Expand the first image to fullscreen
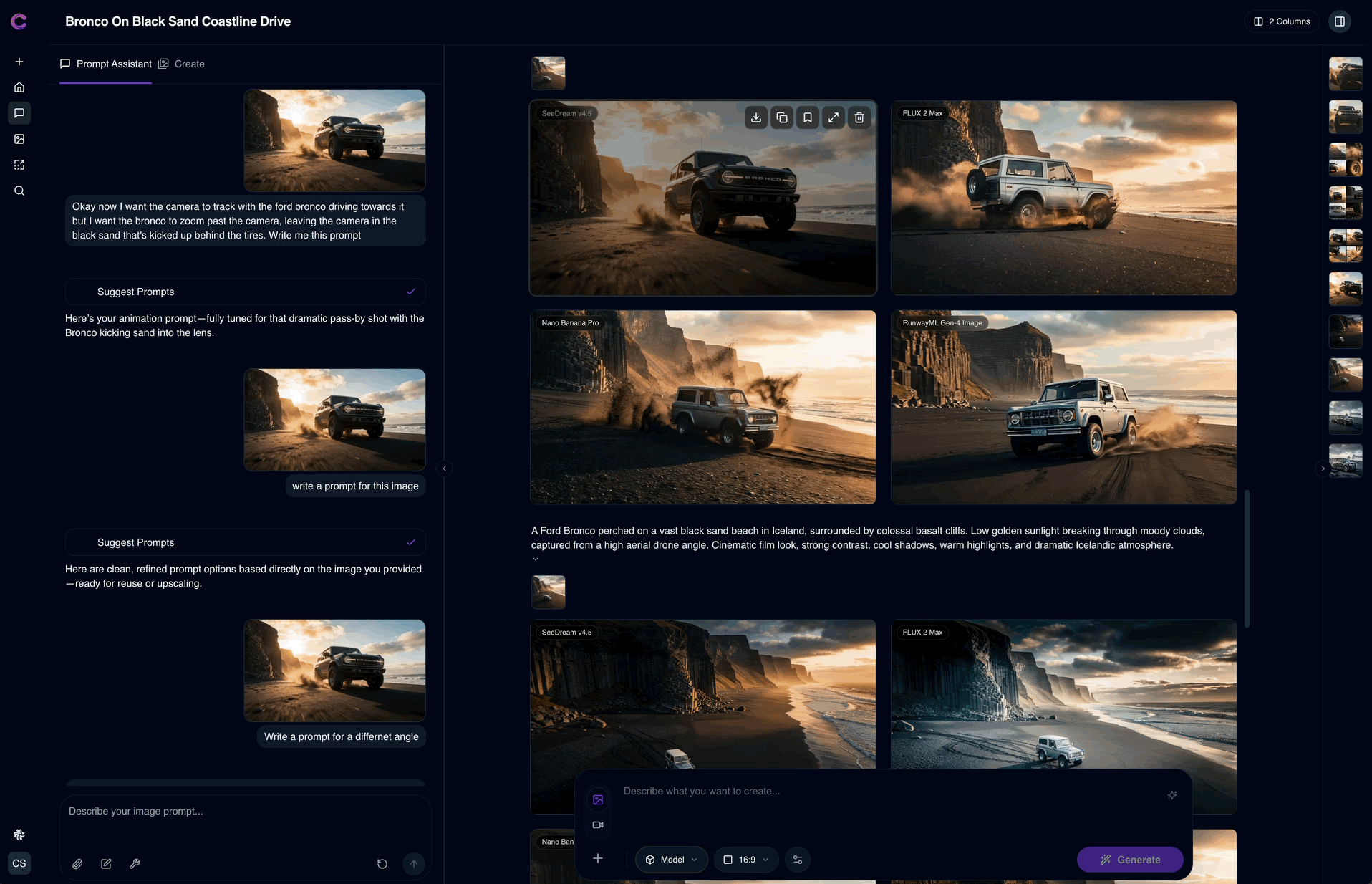Viewport: 1372px width, 884px height. pos(834,117)
